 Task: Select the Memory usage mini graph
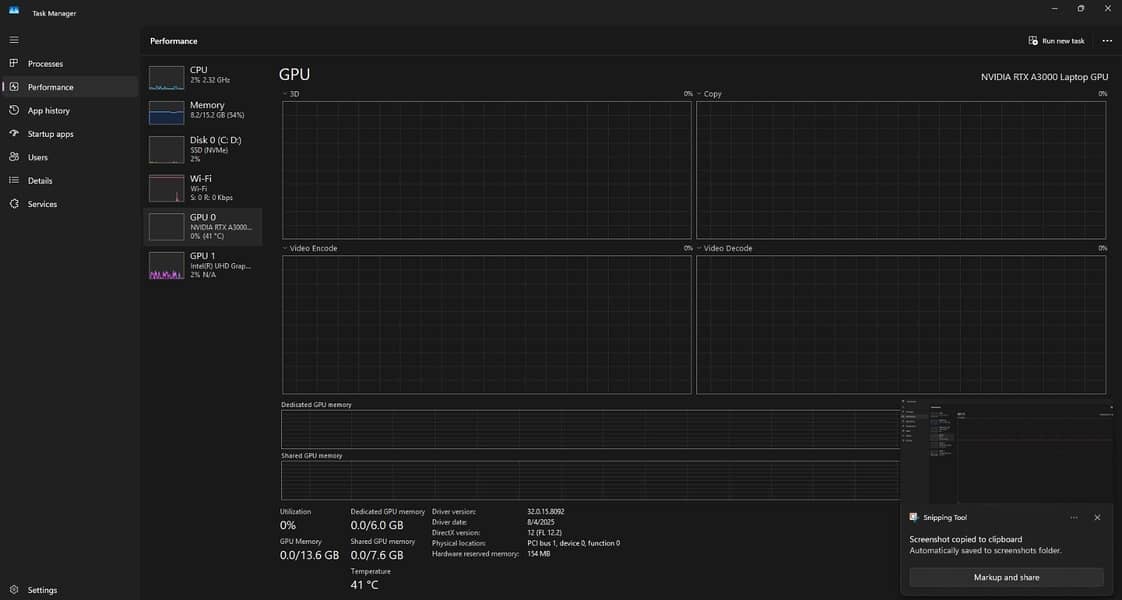(166, 113)
